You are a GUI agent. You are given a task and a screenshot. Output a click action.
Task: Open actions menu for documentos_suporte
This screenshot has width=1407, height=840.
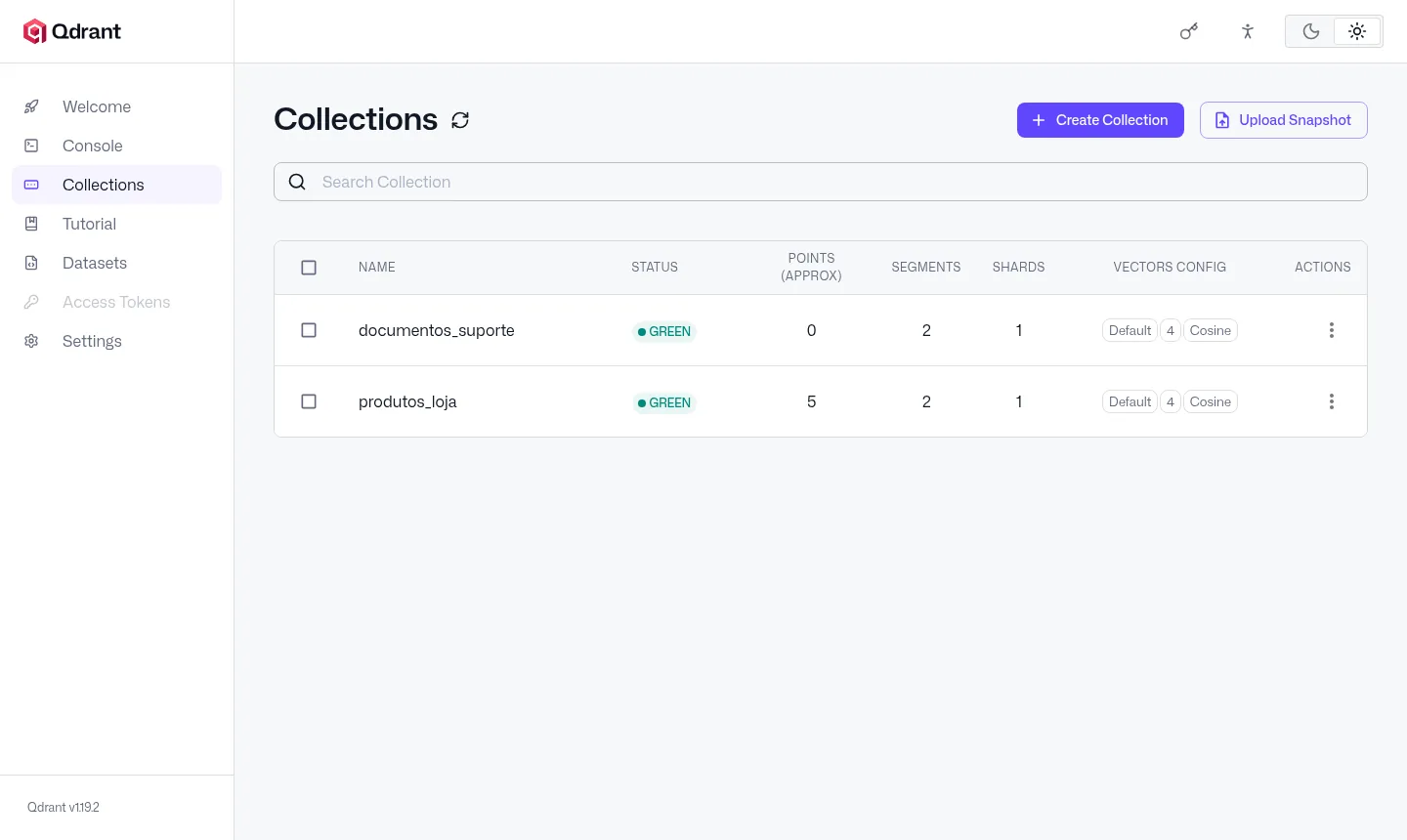pyautogui.click(x=1331, y=330)
